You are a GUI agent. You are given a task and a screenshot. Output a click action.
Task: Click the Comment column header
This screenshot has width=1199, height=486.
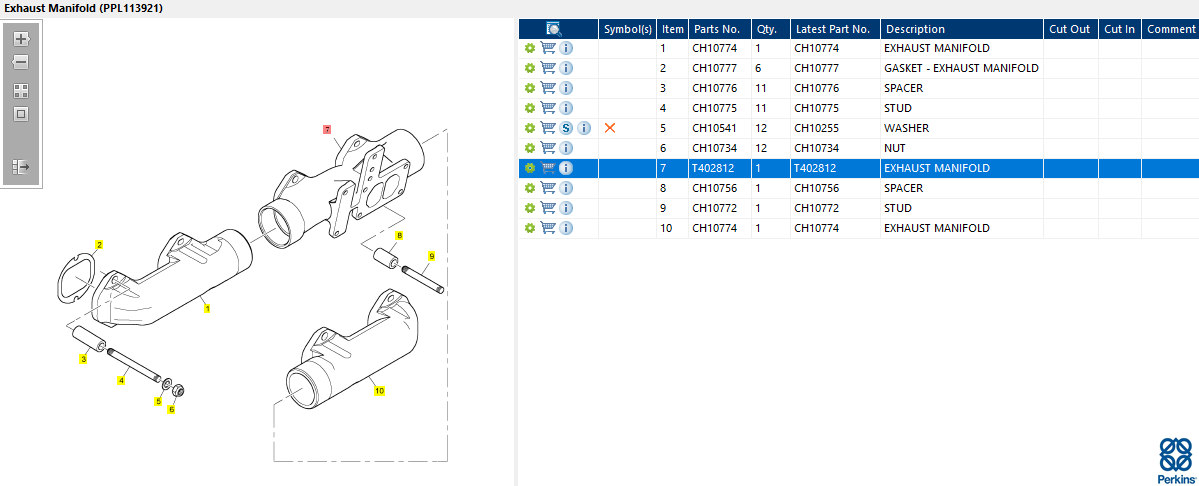pos(1170,29)
